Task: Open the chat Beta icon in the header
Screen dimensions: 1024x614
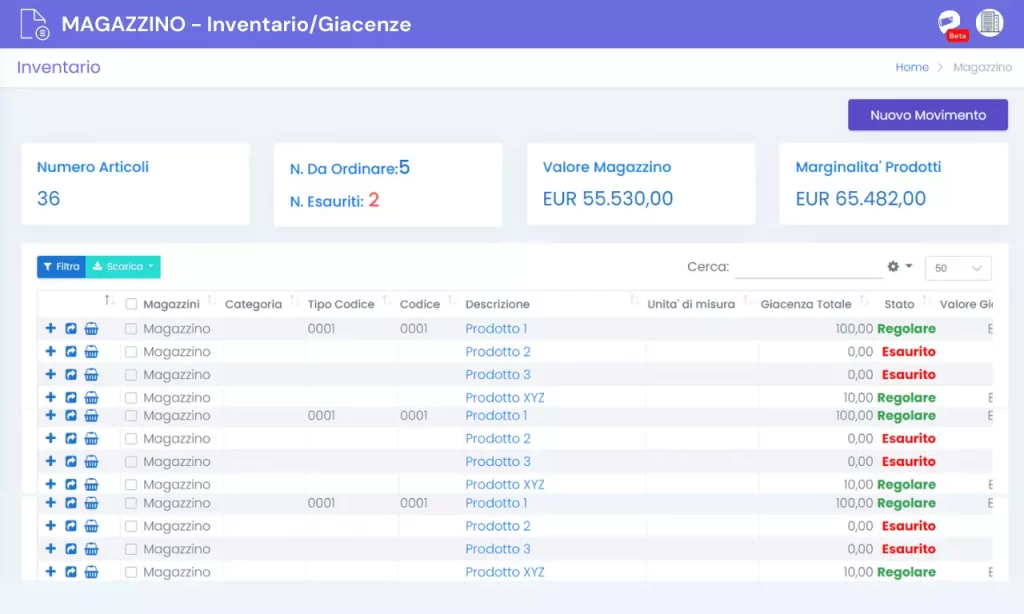Action: [x=951, y=25]
